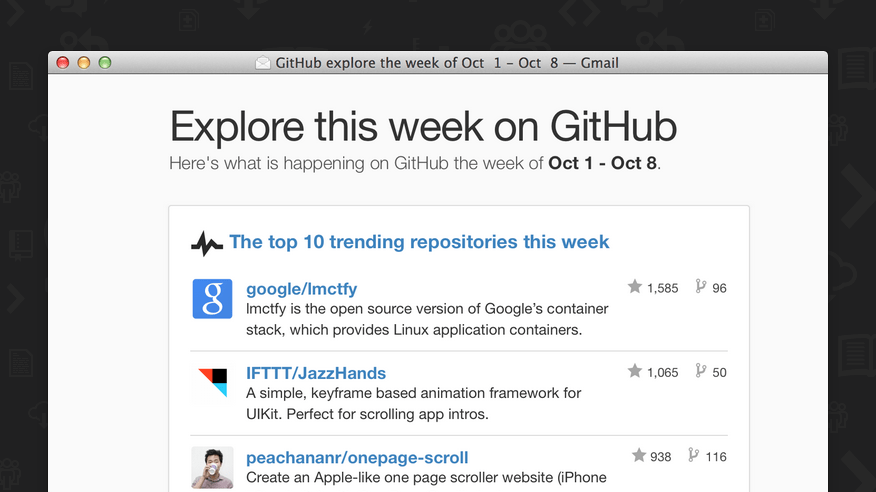The width and height of the screenshot is (876, 492).
Task: Click the envelope icon in window title
Action: (263, 63)
